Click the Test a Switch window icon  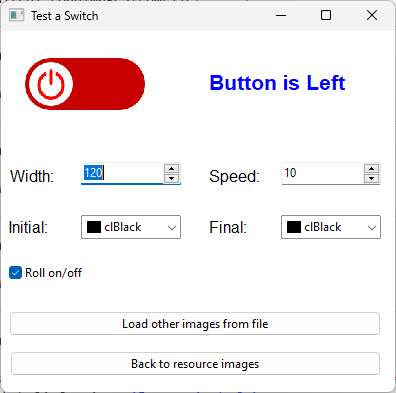click(16, 15)
